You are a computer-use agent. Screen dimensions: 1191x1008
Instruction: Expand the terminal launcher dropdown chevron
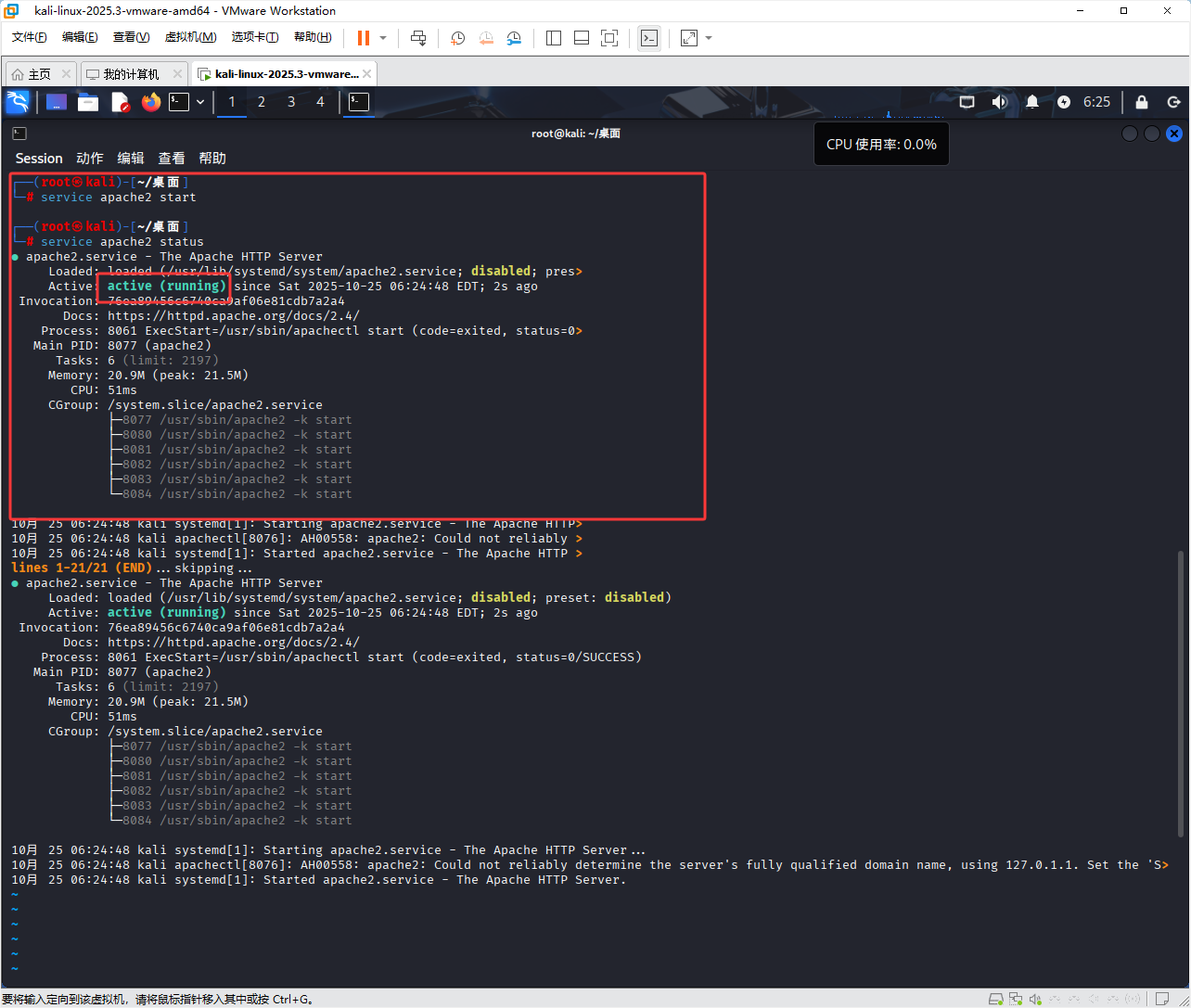tap(200, 102)
